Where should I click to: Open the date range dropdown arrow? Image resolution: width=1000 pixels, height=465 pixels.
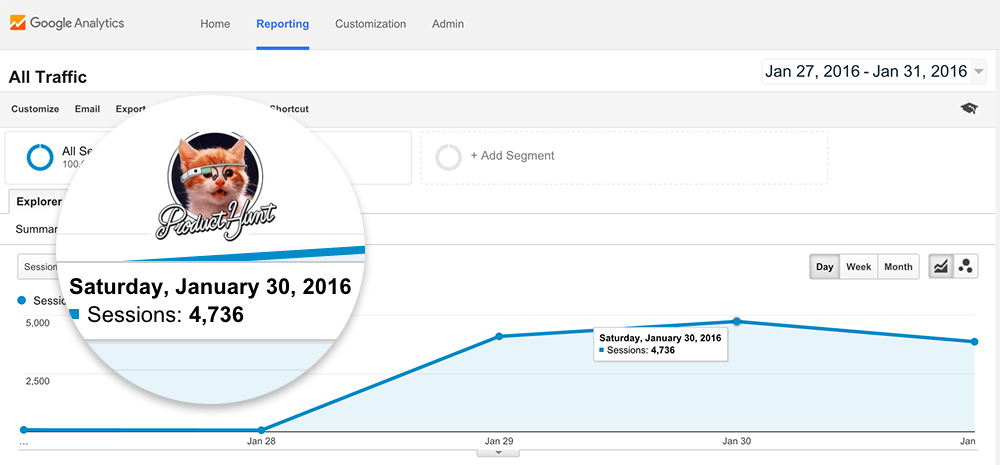(x=978, y=72)
